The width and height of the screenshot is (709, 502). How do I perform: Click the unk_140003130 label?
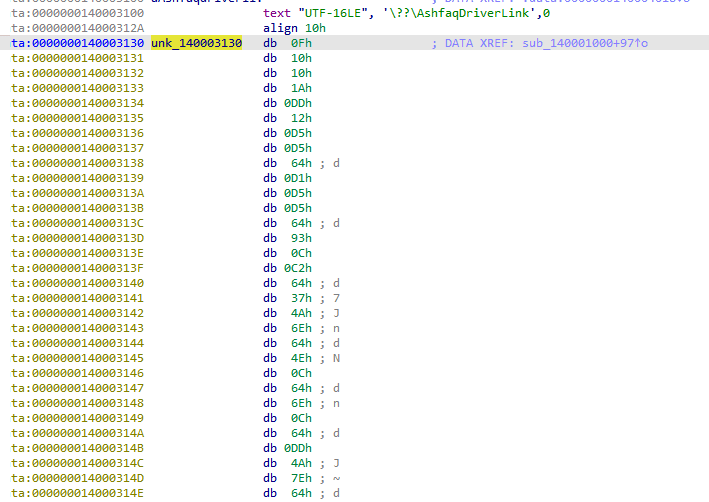pos(196,44)
